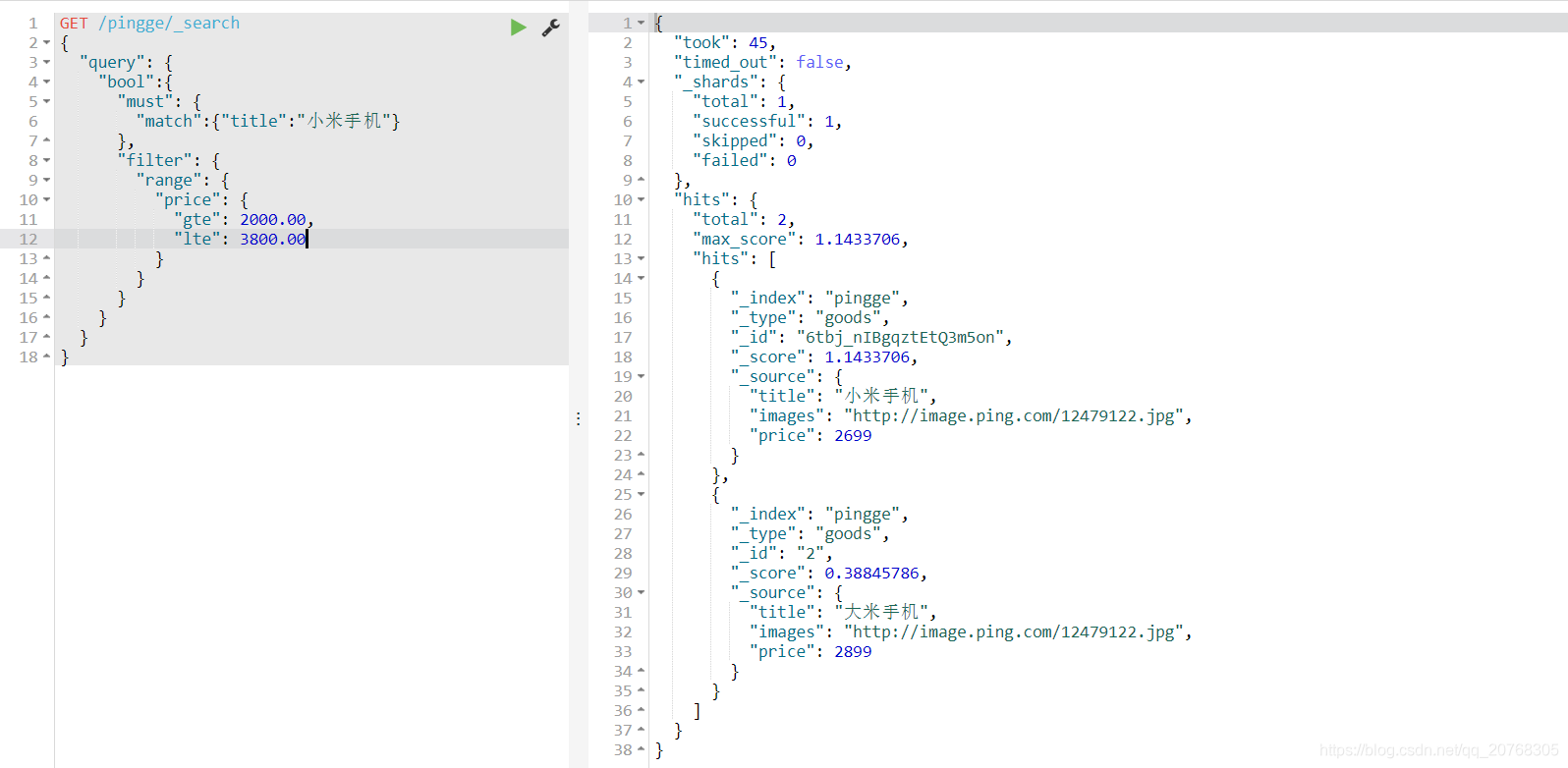Click the pane divider handle with three dots
Viewport: 1568px width, 768px height.
pyautogui.click(x=578, y=419)
